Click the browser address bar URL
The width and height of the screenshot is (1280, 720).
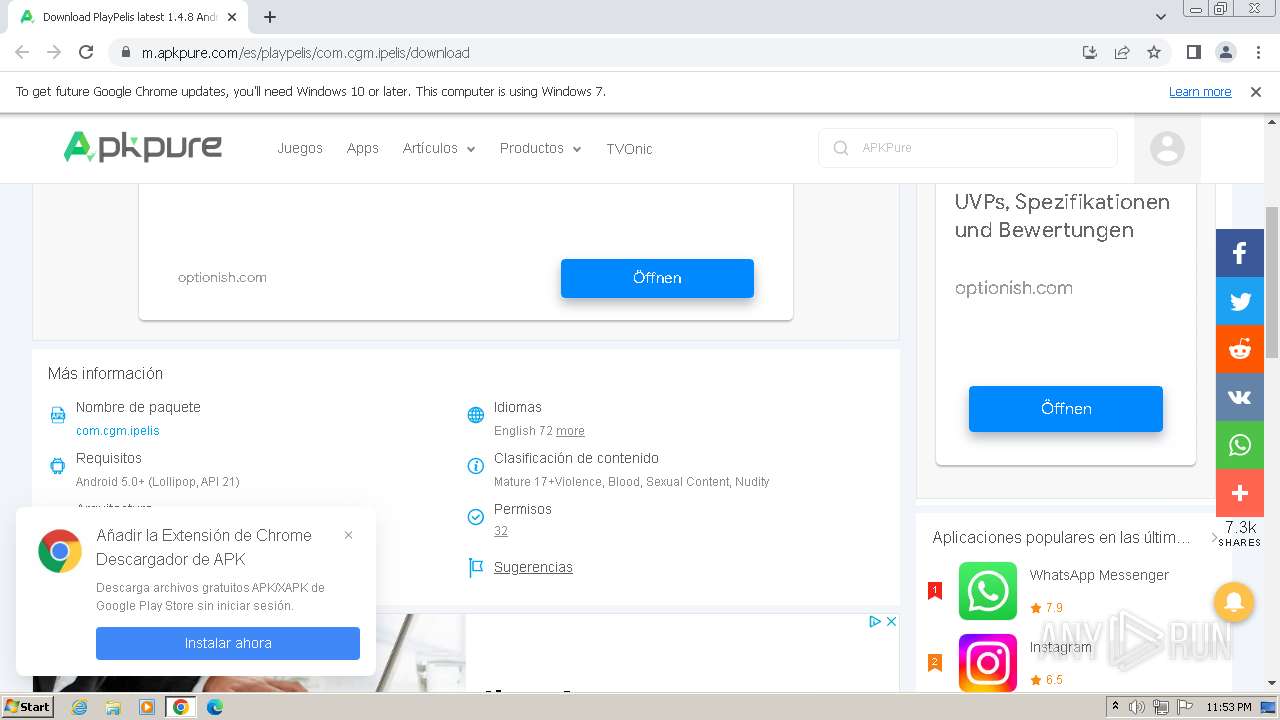point(306,52)
